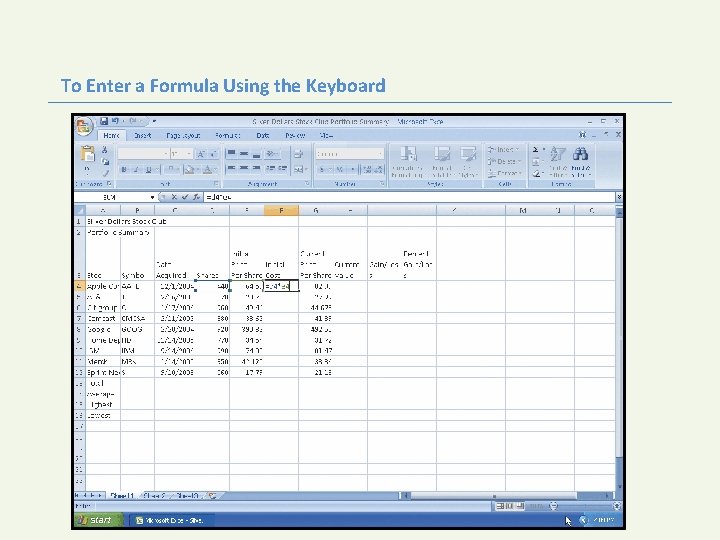
Task: Click the horizontal scrollbar thumb
Action: click(494, 496)
